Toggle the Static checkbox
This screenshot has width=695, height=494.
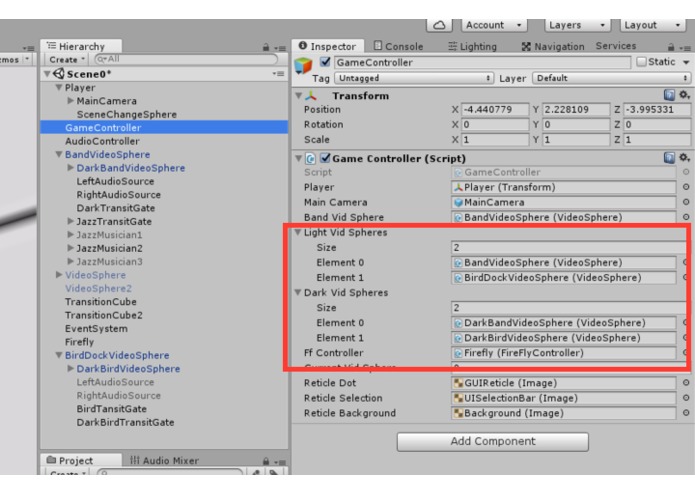tap(641, 62)
